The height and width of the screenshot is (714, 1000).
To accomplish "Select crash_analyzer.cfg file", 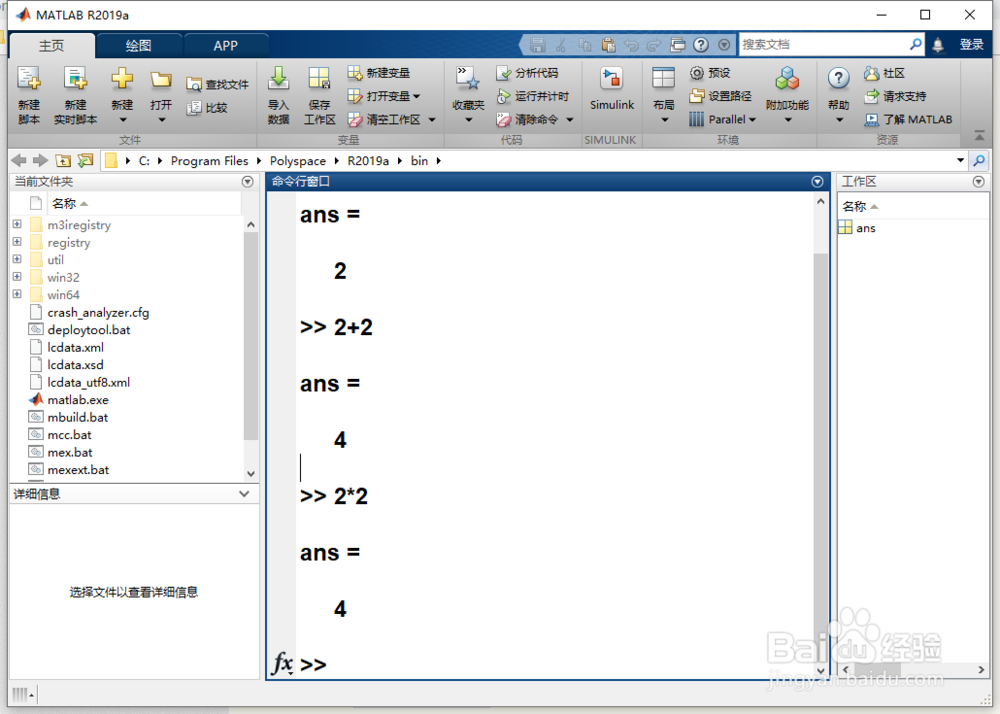I will coord(98,313).
